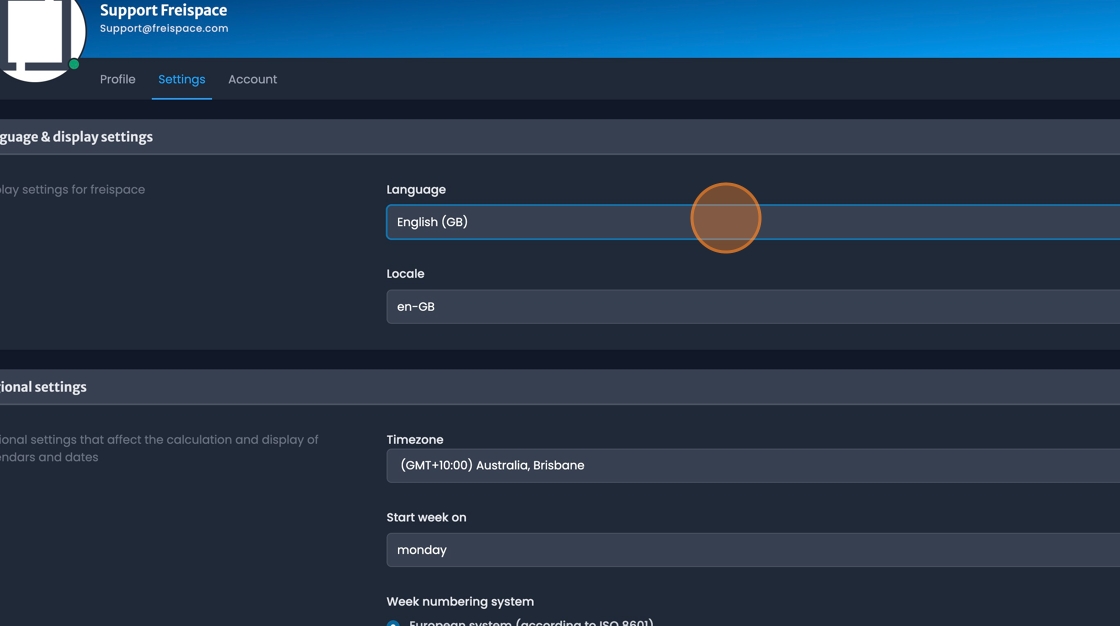Click the green online status indicator dot
The width and height of the screenshot is (1120, 626).
(73, 65)
